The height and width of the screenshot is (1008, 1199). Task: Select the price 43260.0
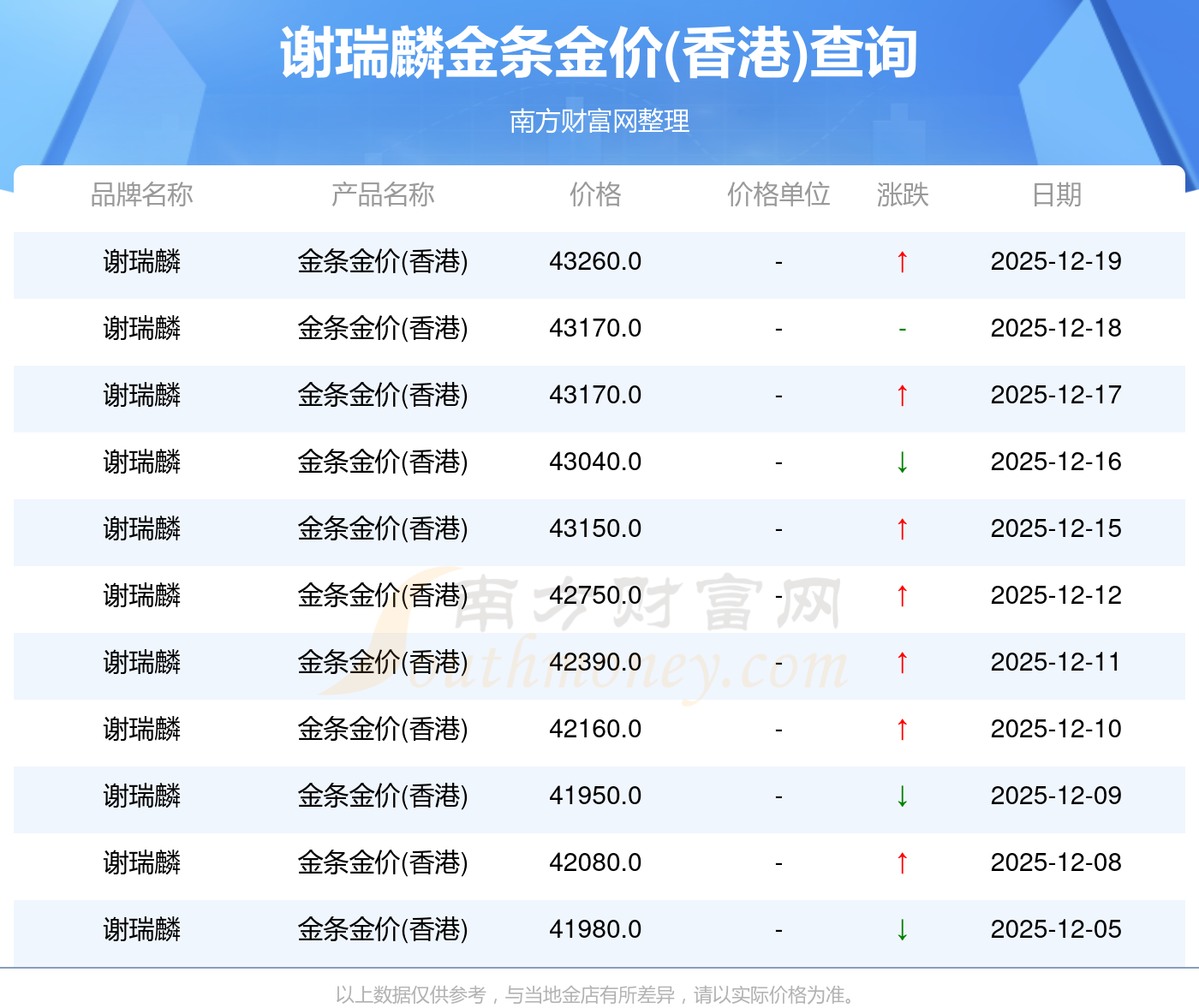point(595,261)
